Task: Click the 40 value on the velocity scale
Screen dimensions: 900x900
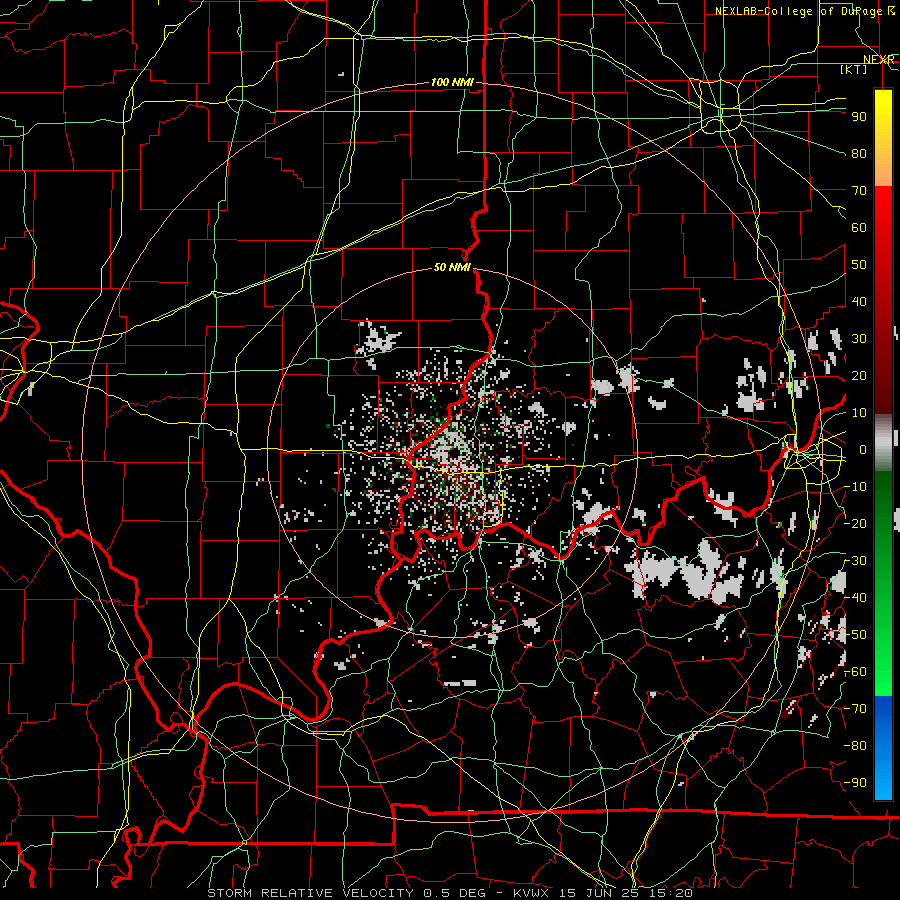Action: click(x=859, y=302)
